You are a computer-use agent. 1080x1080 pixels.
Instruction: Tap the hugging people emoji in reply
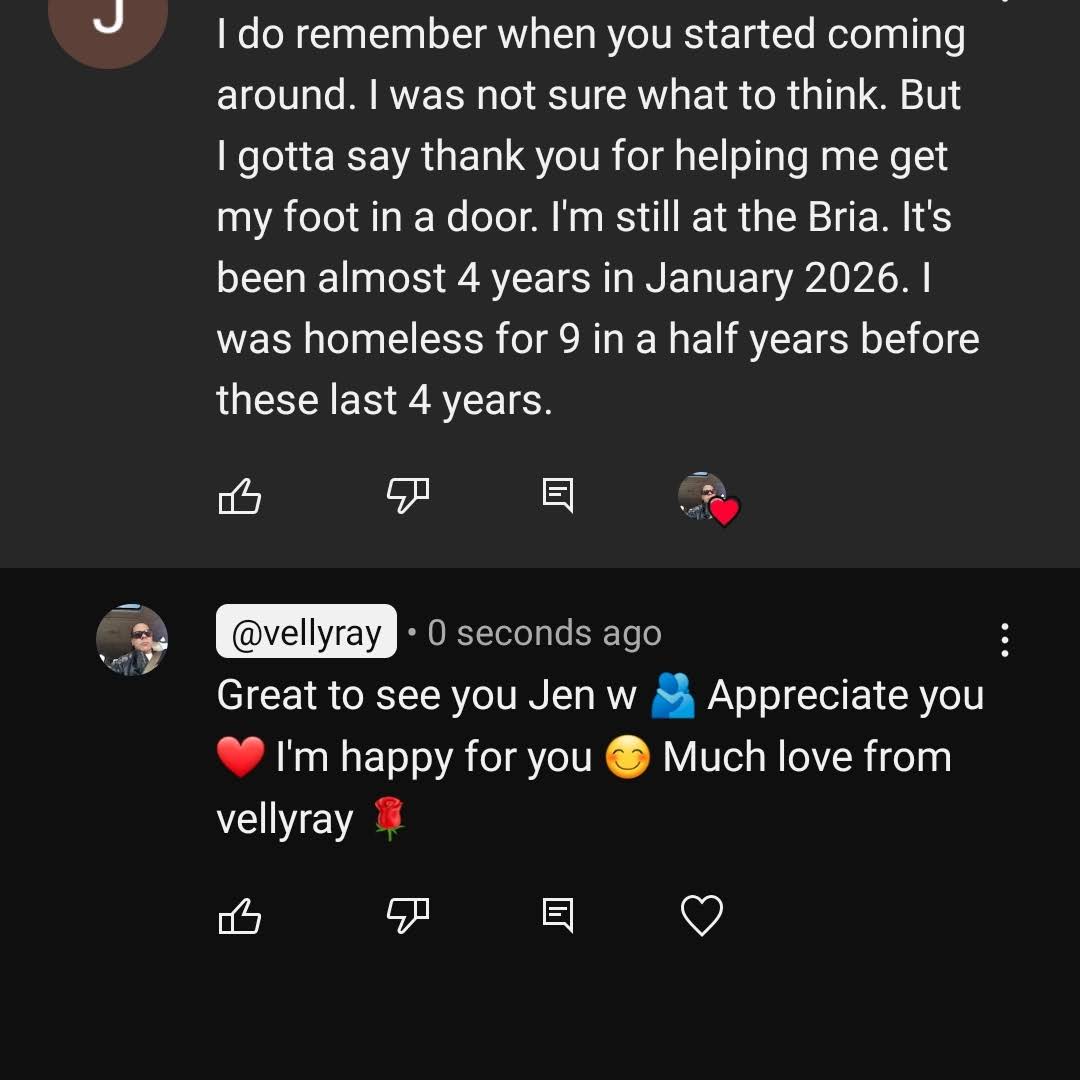(672, 697)
